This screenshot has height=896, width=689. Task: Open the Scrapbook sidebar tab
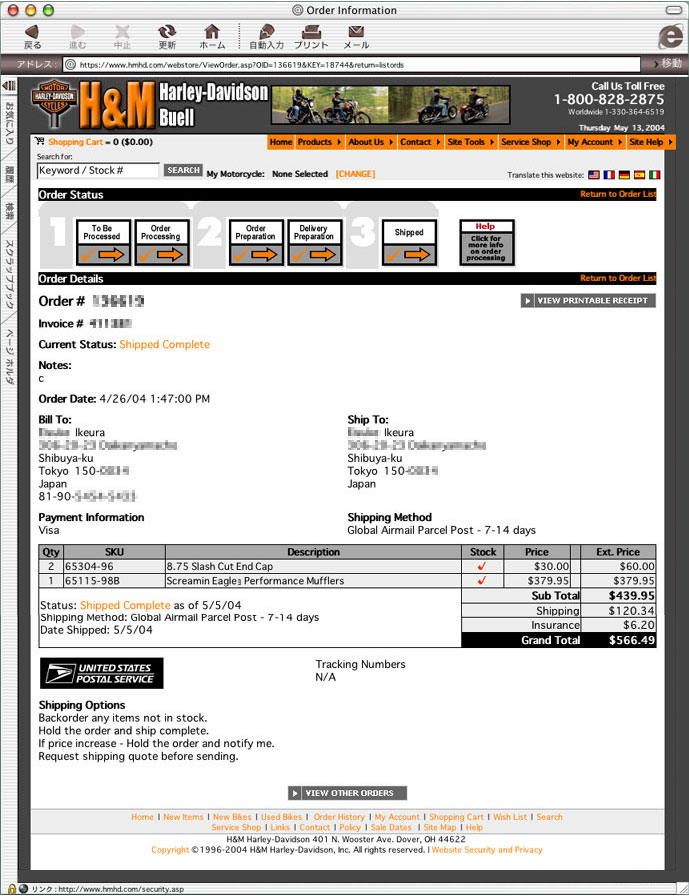pyautogui.click(x=9, y=274)
